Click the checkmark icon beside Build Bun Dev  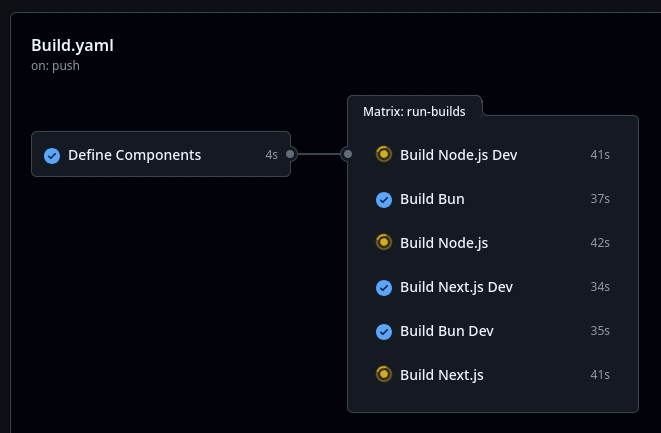(384, 331)
